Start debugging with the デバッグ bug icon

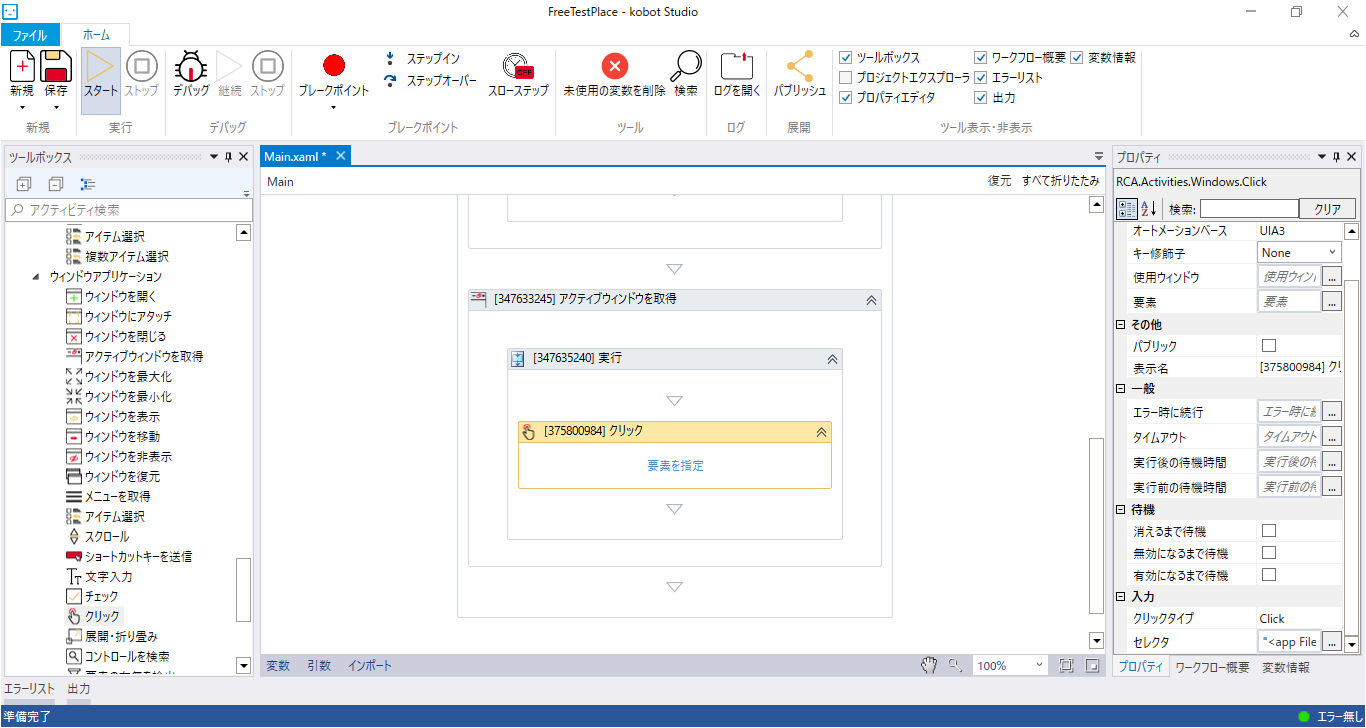coord(191,66)
